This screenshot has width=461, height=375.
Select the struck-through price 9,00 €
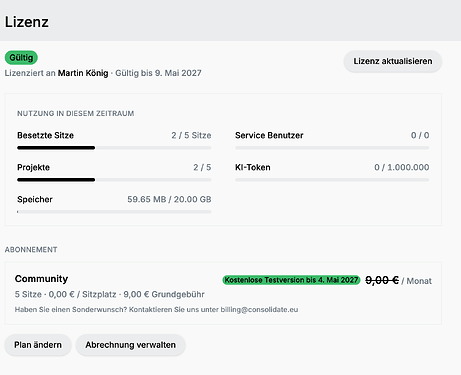click(382, 280)
